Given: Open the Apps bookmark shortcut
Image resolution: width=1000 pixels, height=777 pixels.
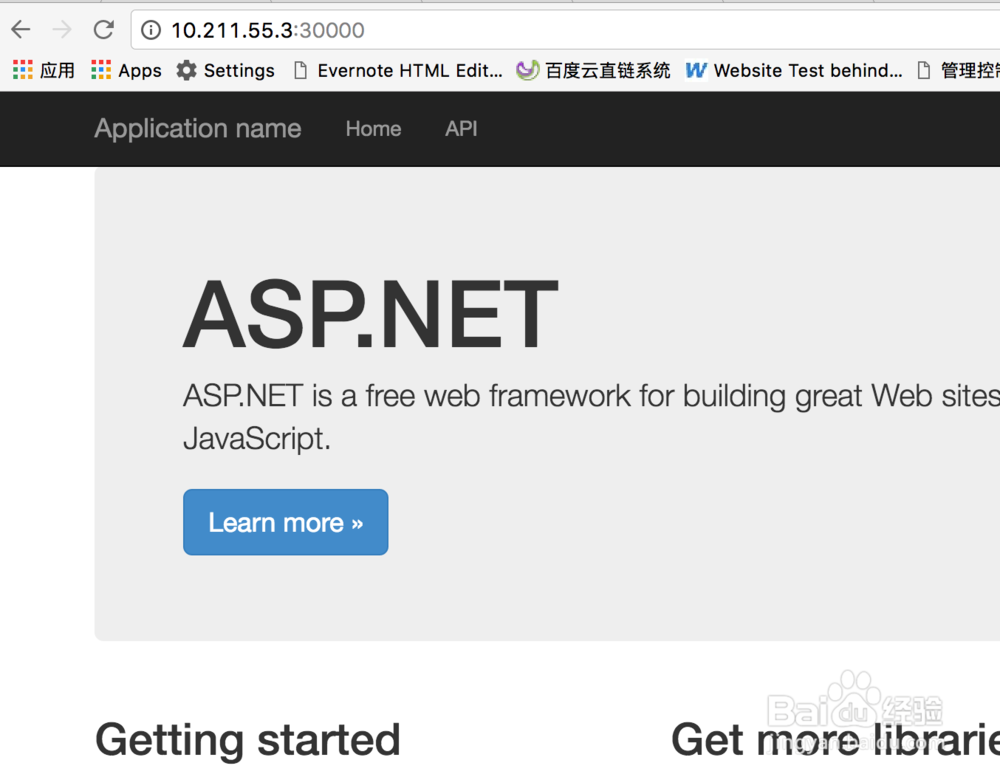Looking at the screenshot, I should tap(126, 70).
